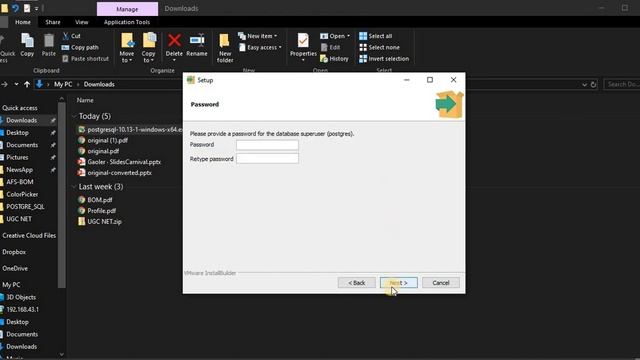Cancel the PostgreSQL Setup wizard

coord(441,282)
